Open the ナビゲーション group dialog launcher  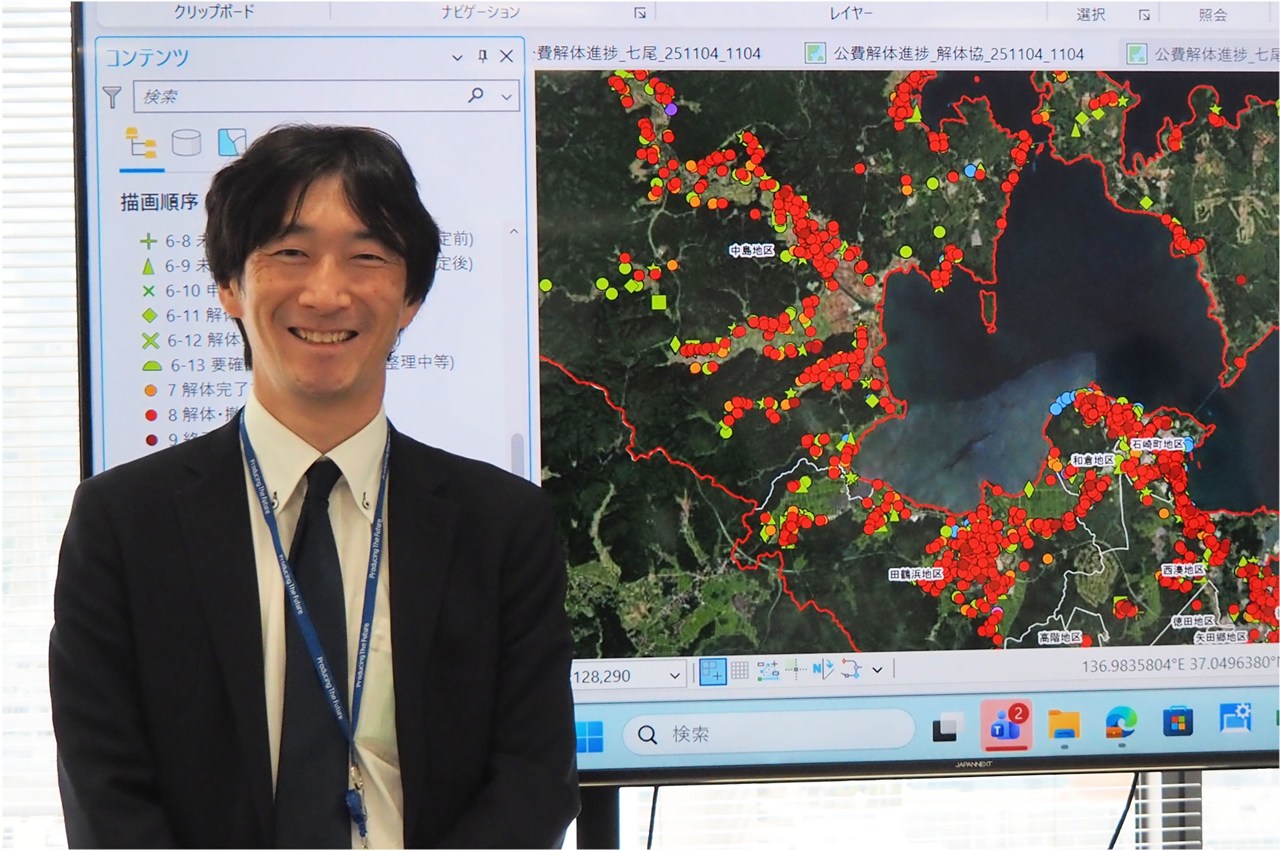coord(640,13)
